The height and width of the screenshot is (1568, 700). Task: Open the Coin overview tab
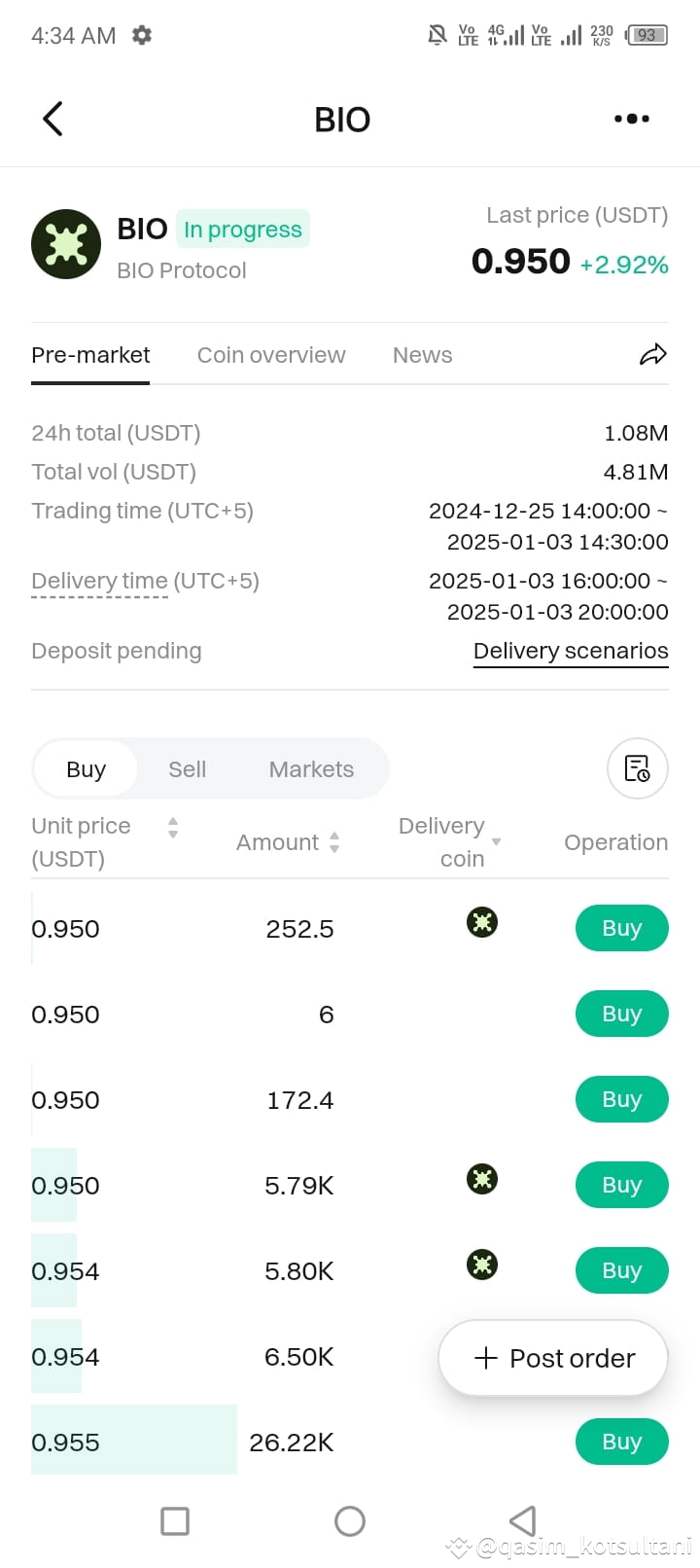(271, 355)
